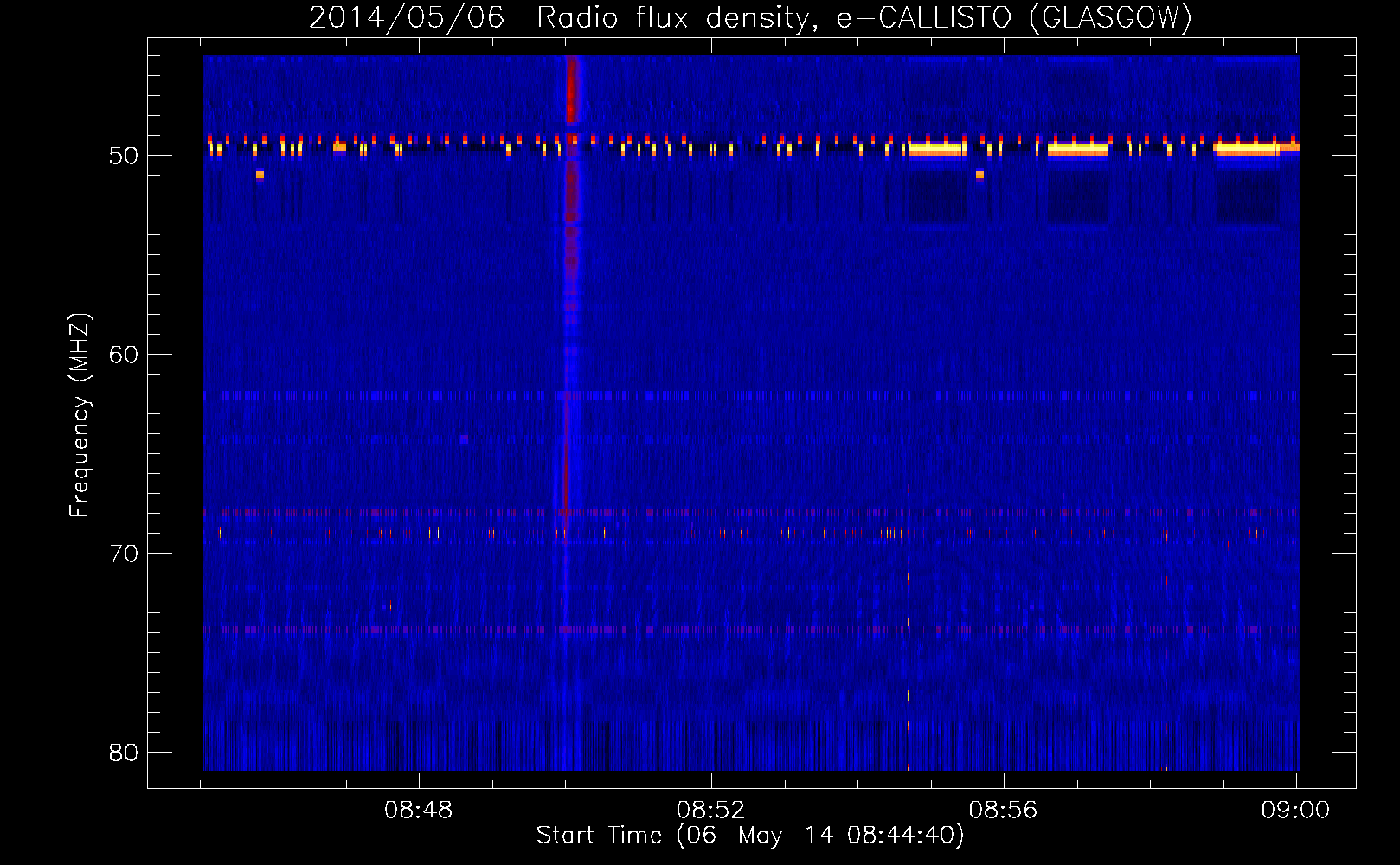Click the 60 MHz frequency tick label
1400x865 pixels.
coord(124,355)
